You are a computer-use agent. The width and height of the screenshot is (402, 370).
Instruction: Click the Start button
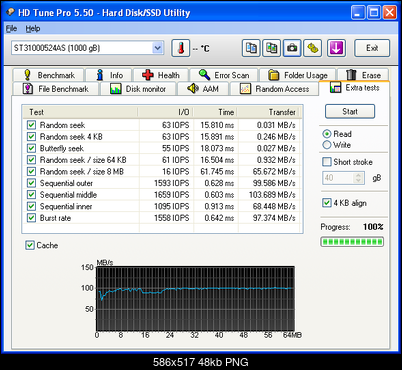point(350,111)
